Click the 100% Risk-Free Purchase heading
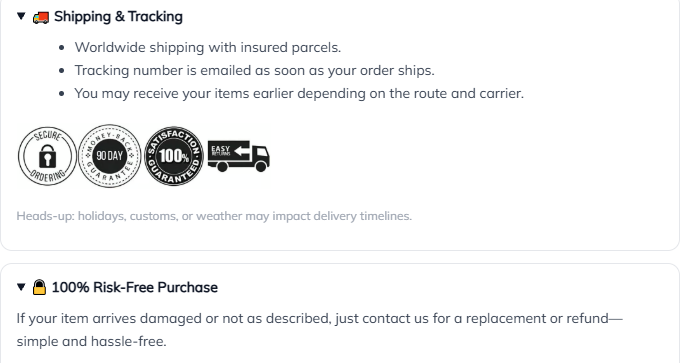This screenshot has width=680, height=363. pos(135,287)
